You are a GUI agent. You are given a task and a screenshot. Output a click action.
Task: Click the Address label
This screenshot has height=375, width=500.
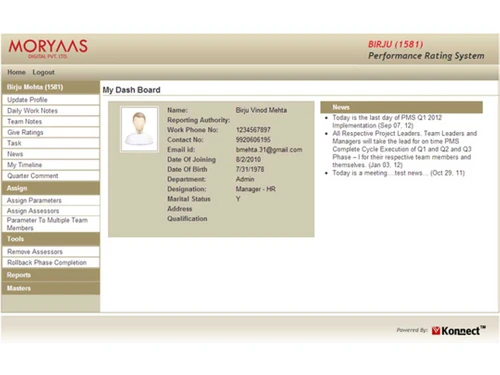[180, 209]
